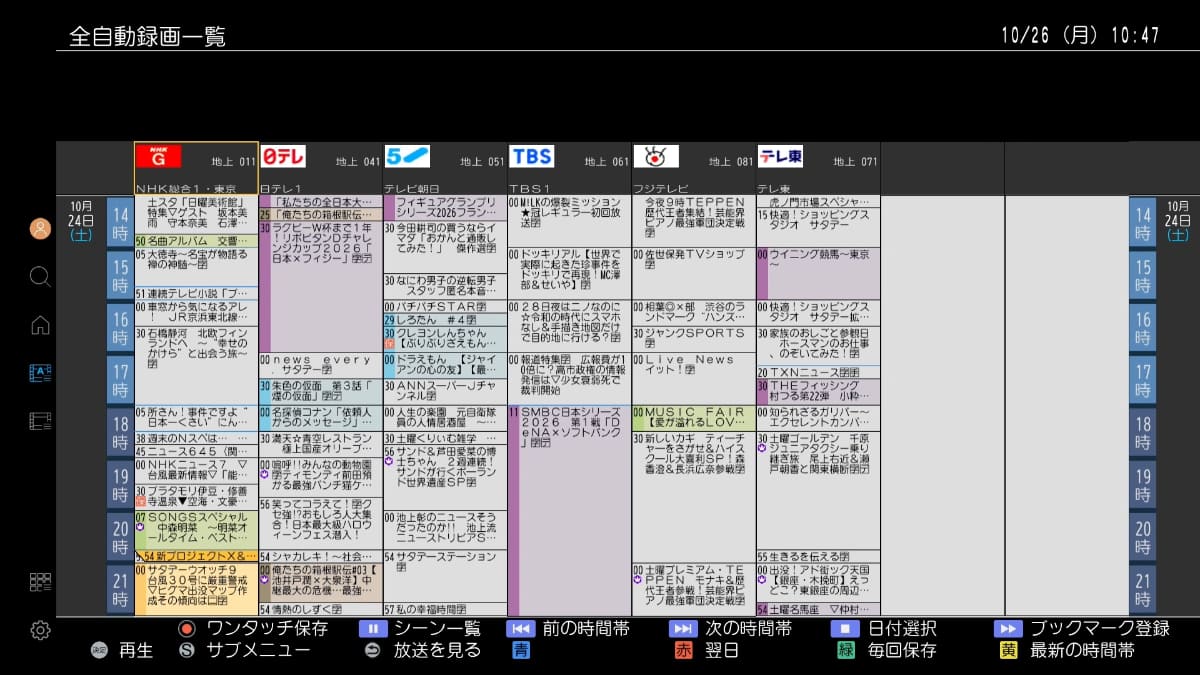The height and width of the screenshot is (675, 1200).
Task: Click the シーン一覧 label
Action: (437, 629)
